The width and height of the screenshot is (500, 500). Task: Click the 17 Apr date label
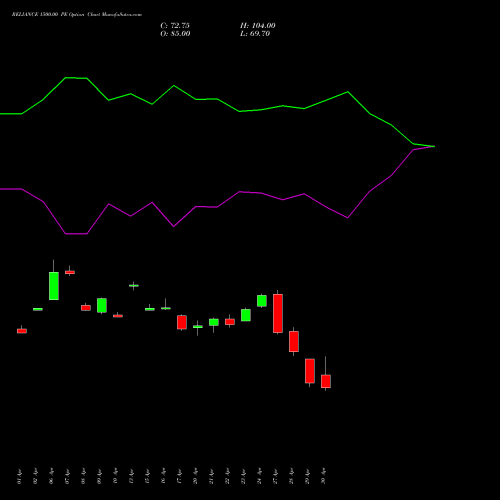pyautogui.click(x=179, y=476)
